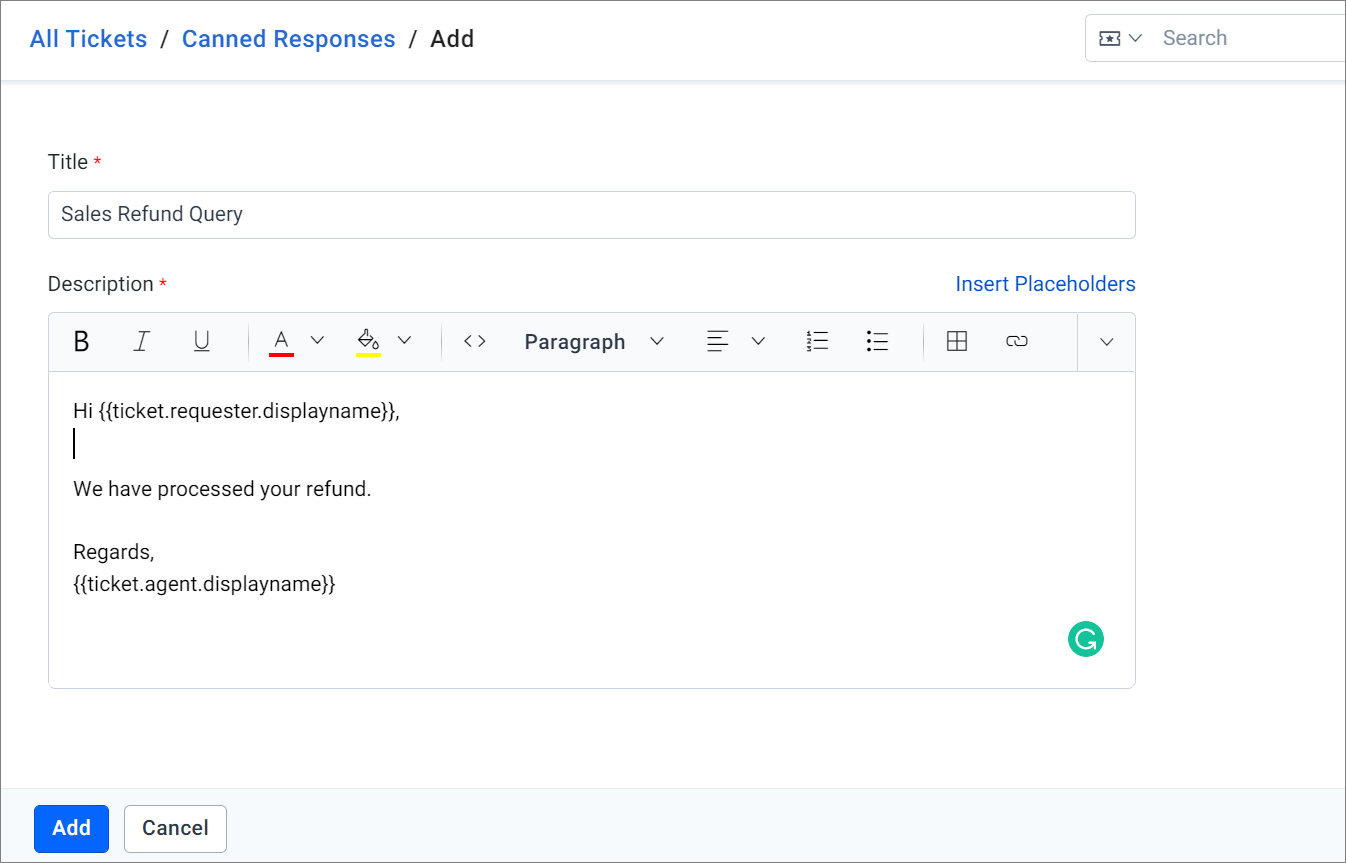1346x863 pixels.
Task: Click the Title input field
Action: click(592, 215)
